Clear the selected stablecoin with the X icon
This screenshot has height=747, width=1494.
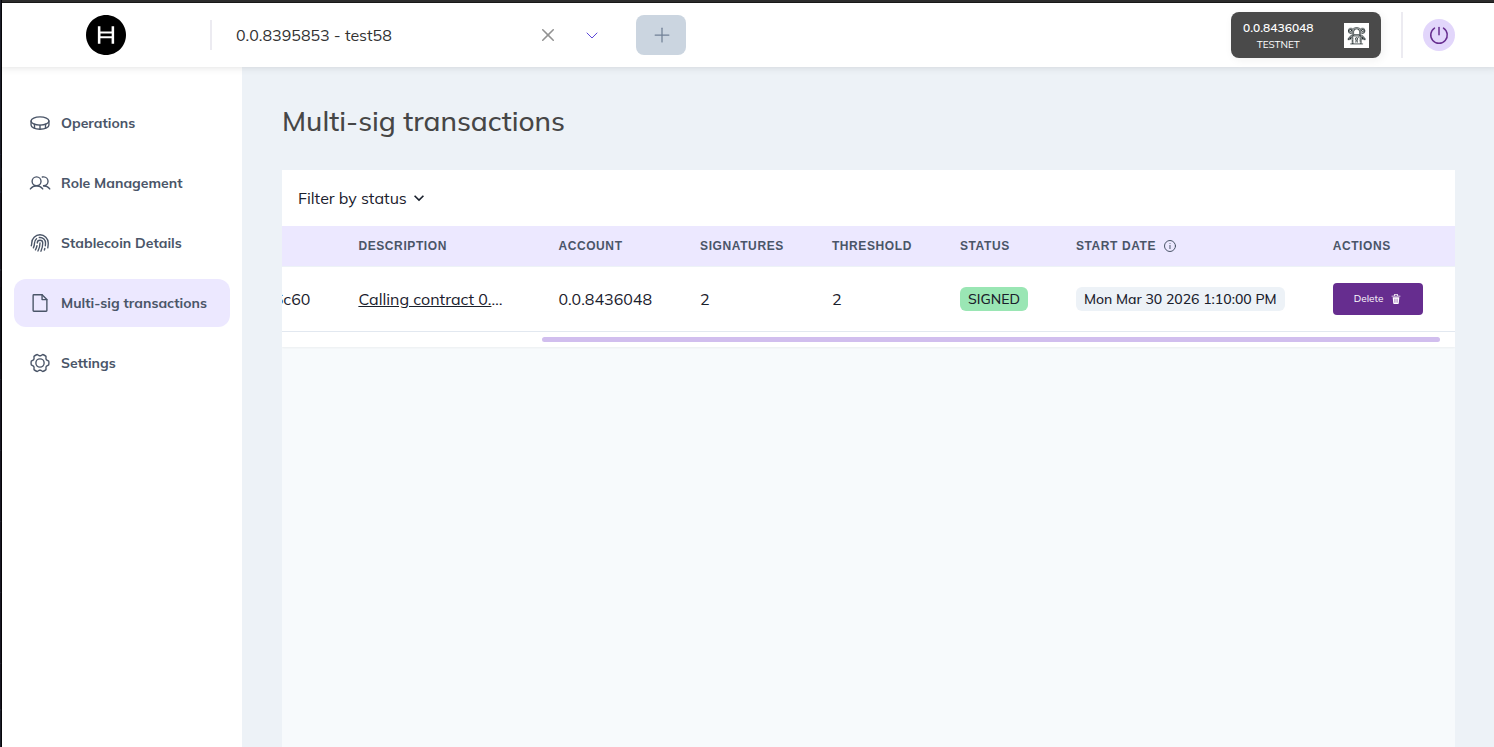tap(548, 34)
